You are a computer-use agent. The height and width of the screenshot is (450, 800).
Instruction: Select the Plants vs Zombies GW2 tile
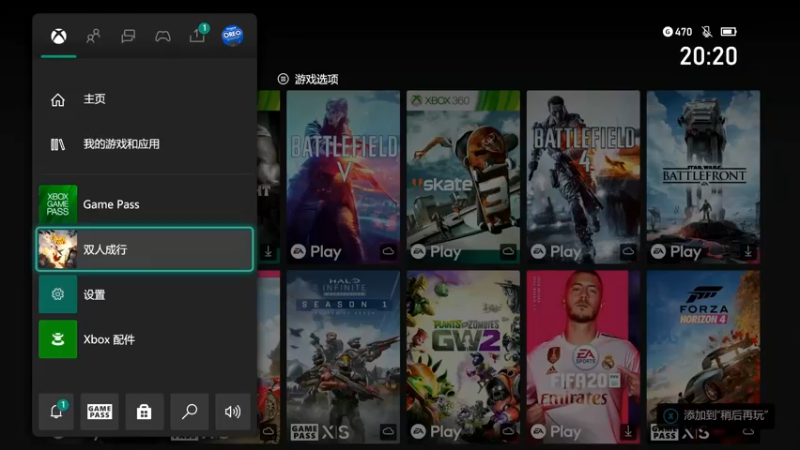[x=463, y=357]
